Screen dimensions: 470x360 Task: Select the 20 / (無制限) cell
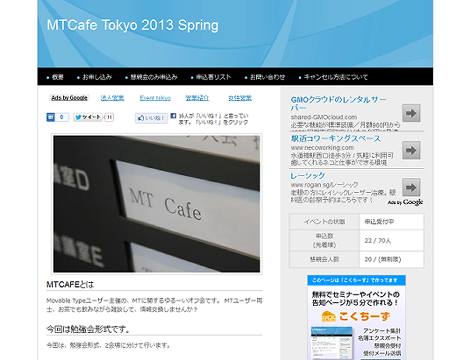tap(391, 259)
